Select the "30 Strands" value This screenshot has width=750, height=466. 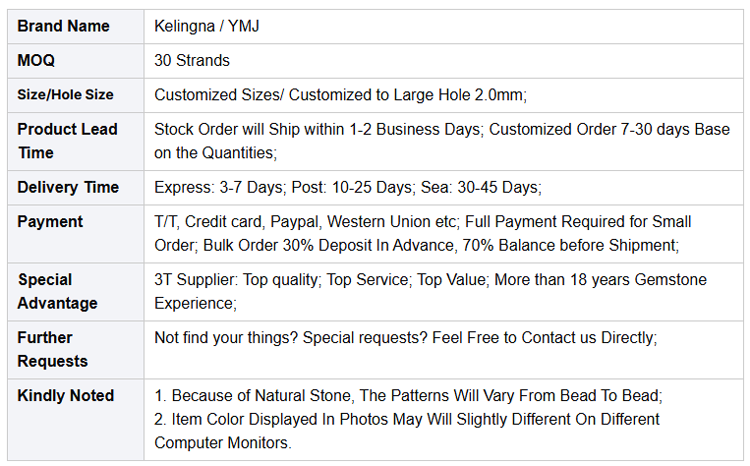point(192,60)
